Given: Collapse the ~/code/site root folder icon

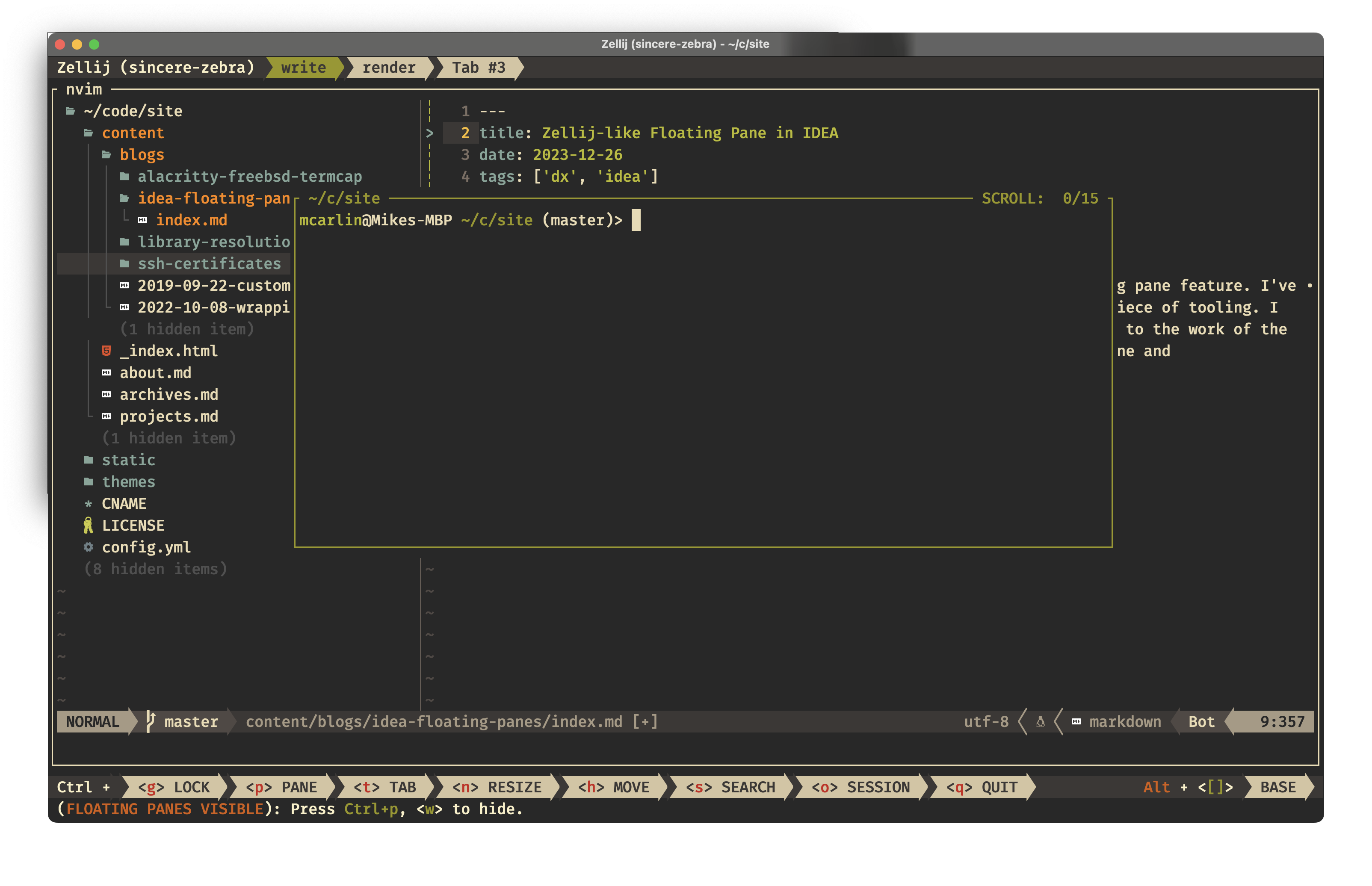Looking at the screenshot, I should click(x=70, y=111).
